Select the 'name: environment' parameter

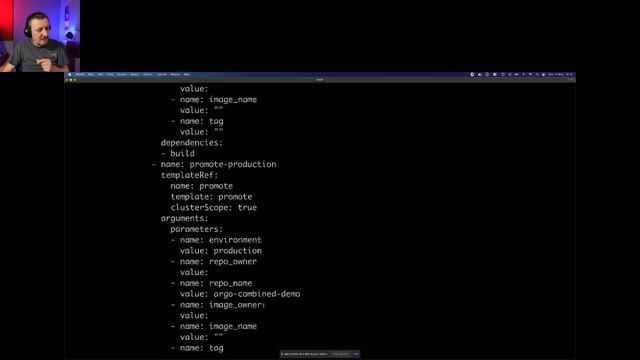[216, 240]
